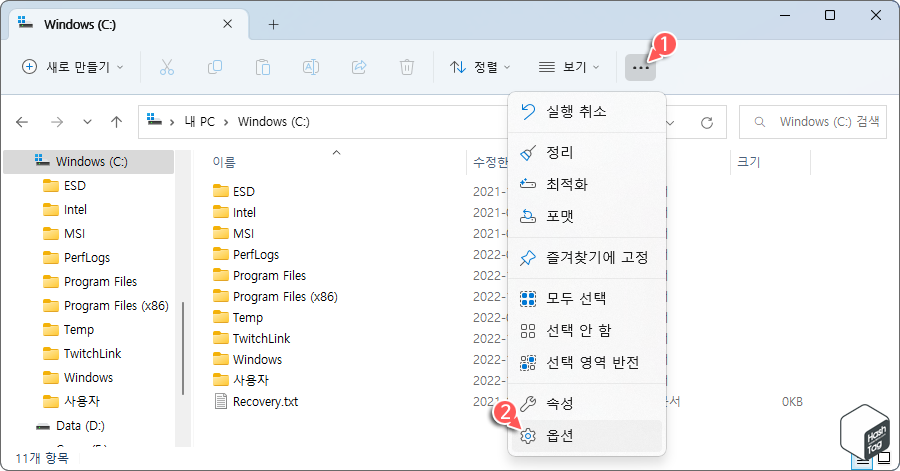Viewport: 900px width, 471px height.
Task: Click the Windows (C:) search box
Action: (813, 122)
